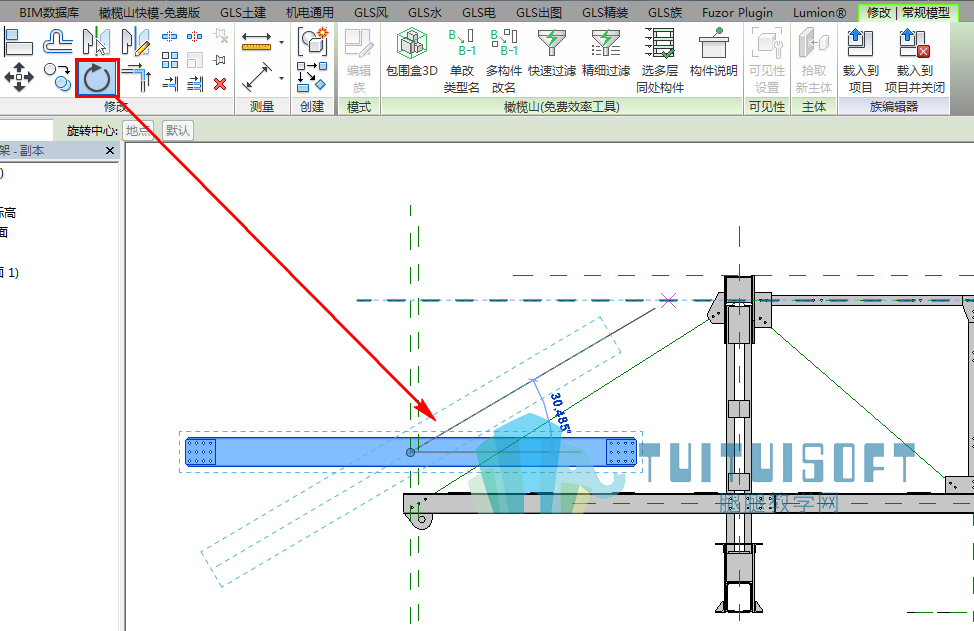Select the Array tool grid icon
Viewport: 974px width, 631px height.
point(170,60)
